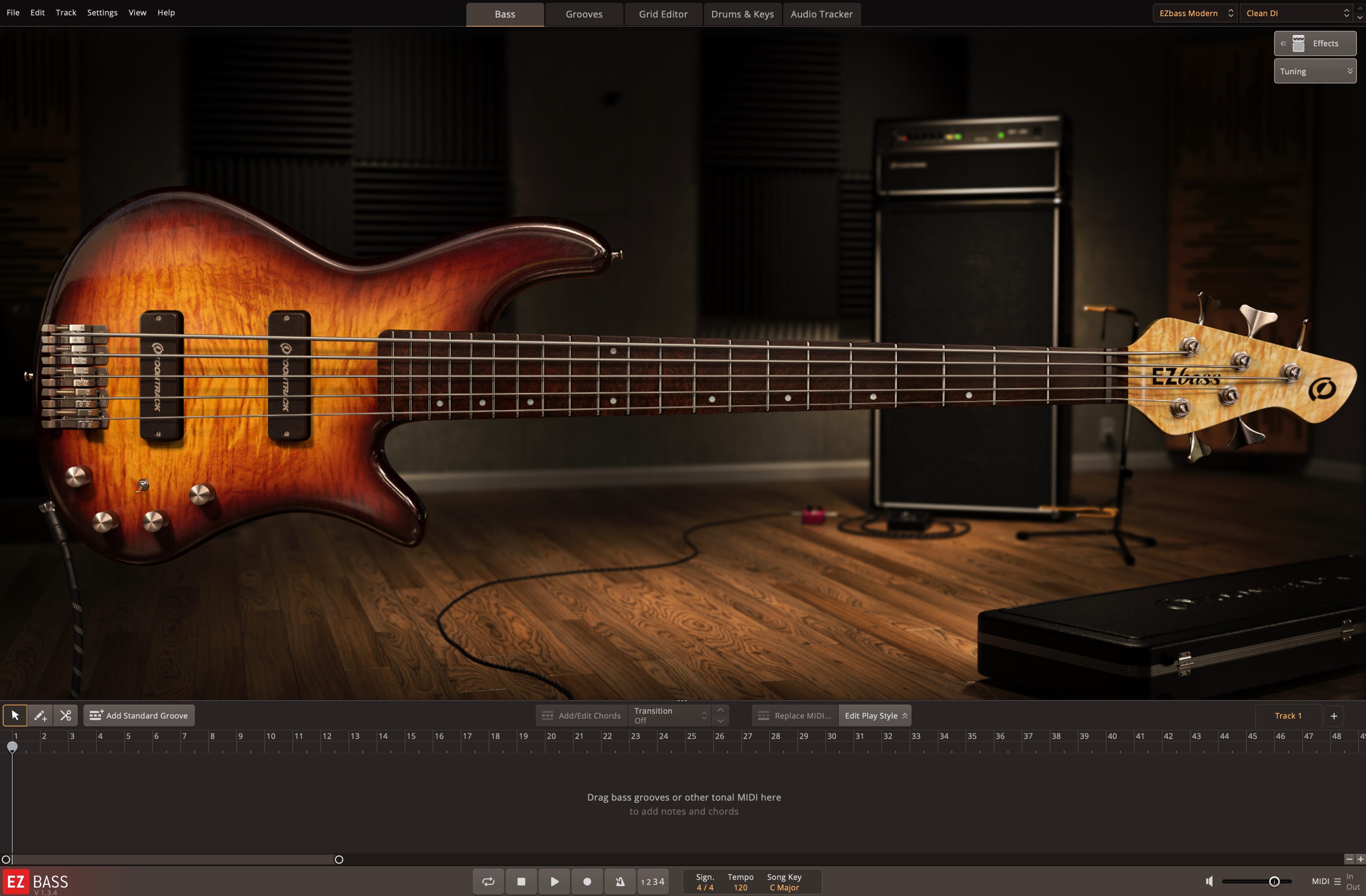The image size is (1366, 896).
Task: Open the Clean DI preset dropdown
Action: tap(1297, 13)
